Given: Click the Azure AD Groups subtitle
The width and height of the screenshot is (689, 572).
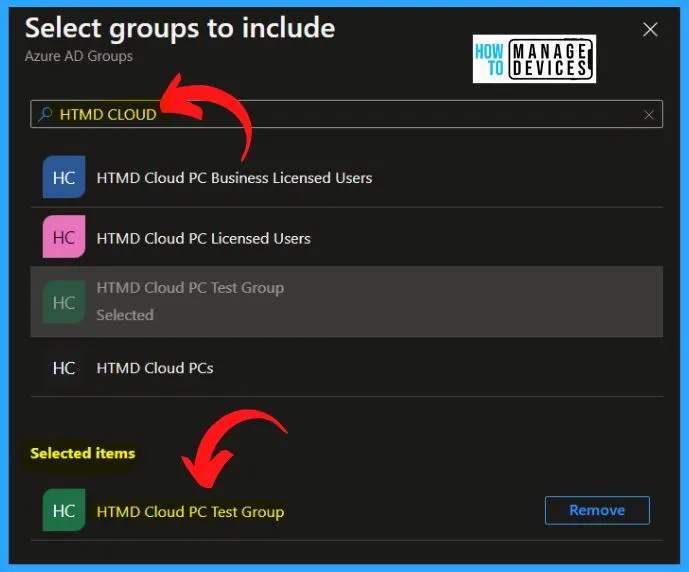Looking at the screenshot, I should pos(79,56).
